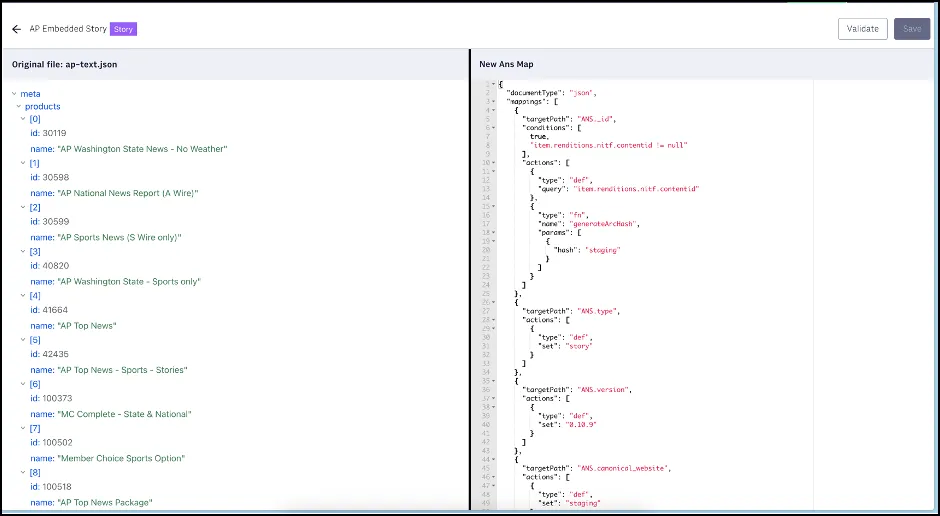Select the id: 30119 row

(49, 133)
